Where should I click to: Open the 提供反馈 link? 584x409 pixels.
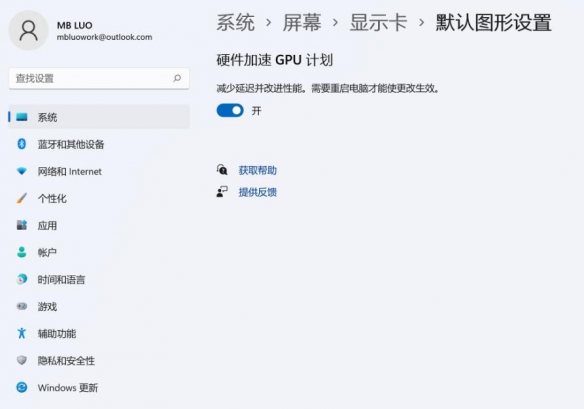pyautogui.click(x=257, y=192)
